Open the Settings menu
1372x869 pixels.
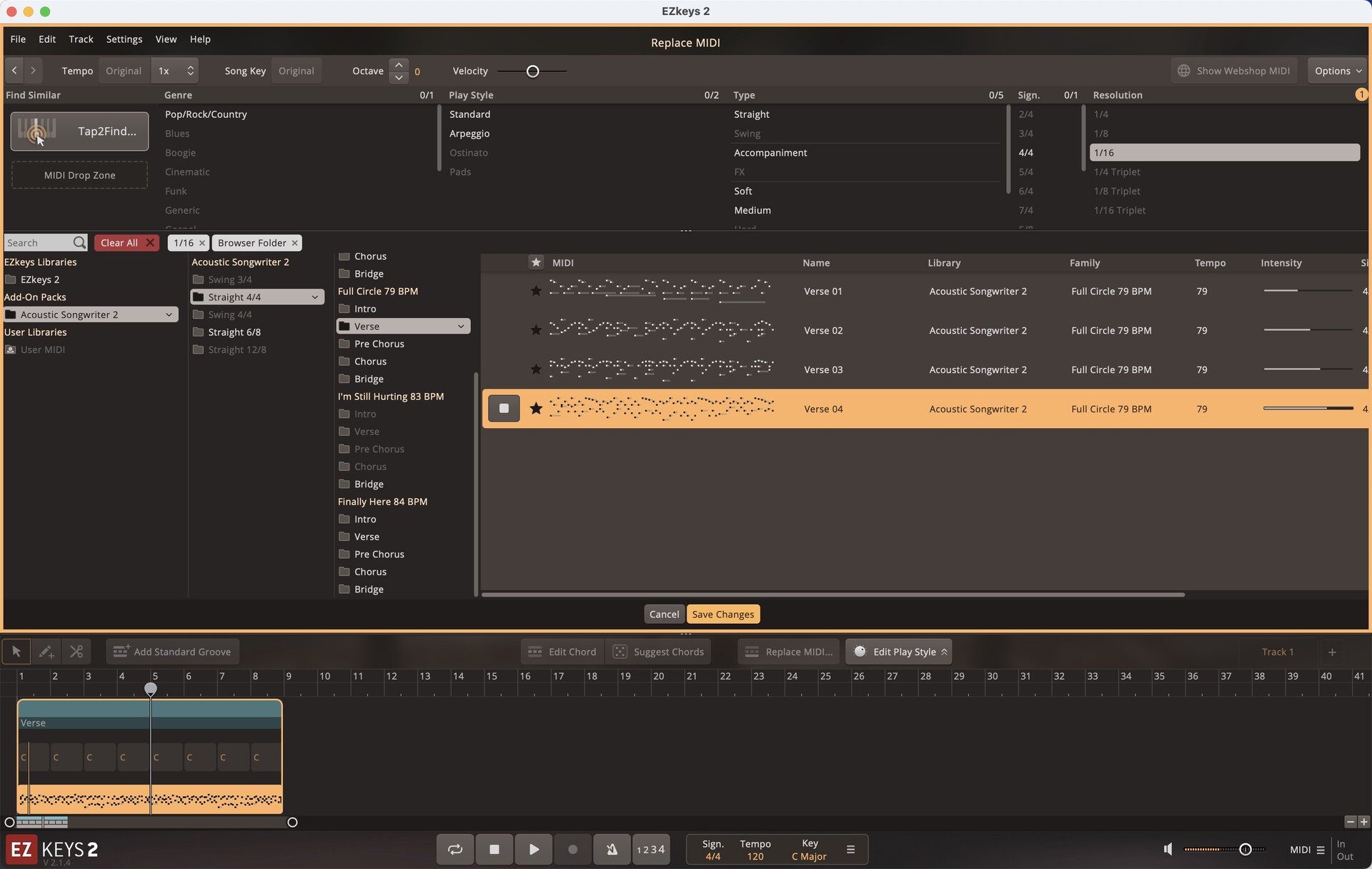(124, 39)
